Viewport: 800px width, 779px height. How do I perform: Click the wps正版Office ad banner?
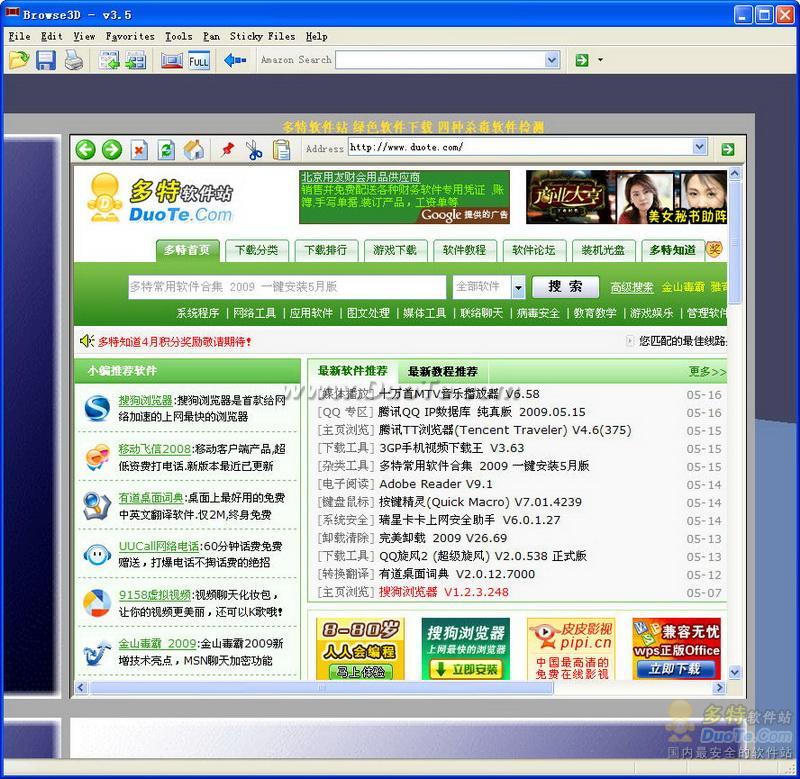676,648
